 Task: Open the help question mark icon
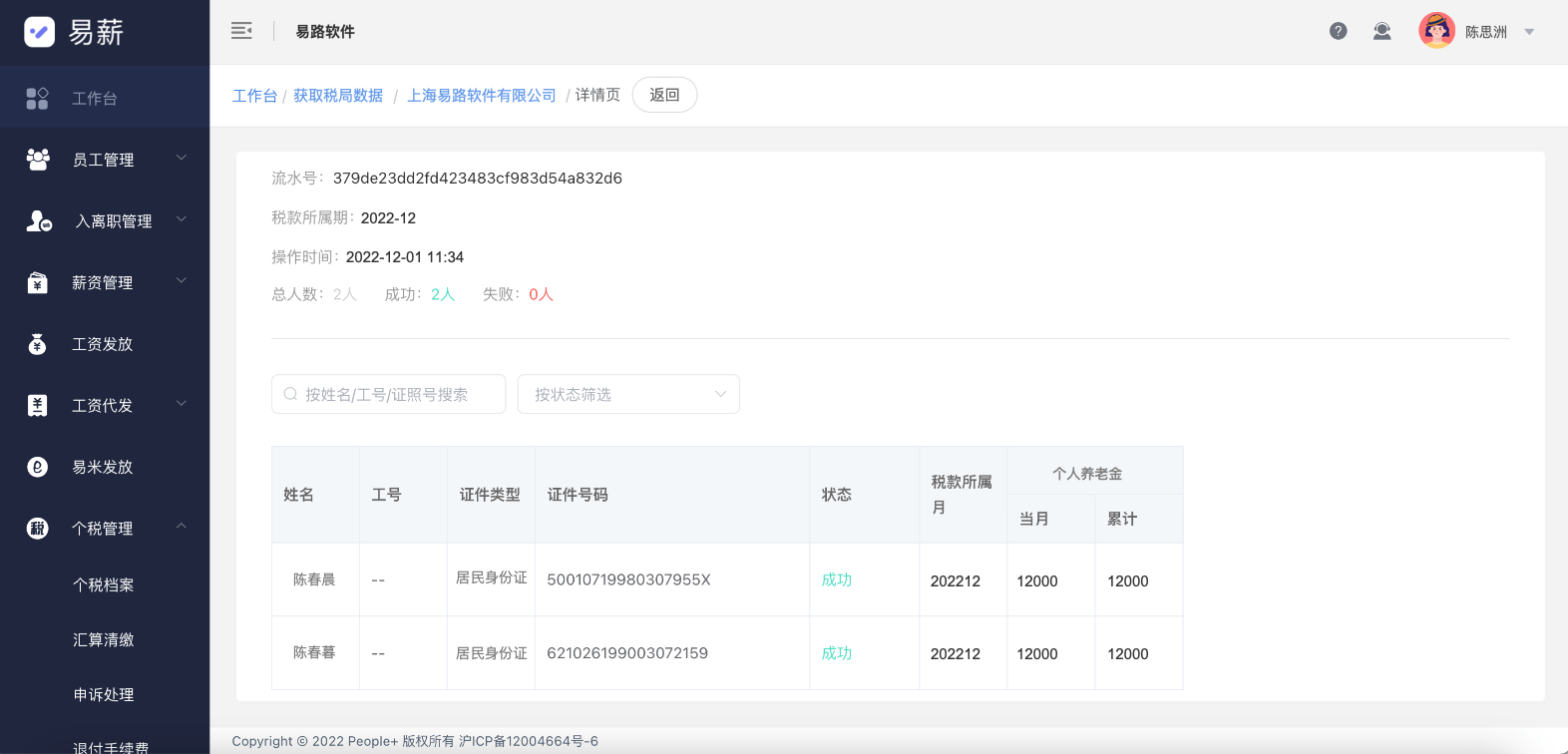[1339, 32]
